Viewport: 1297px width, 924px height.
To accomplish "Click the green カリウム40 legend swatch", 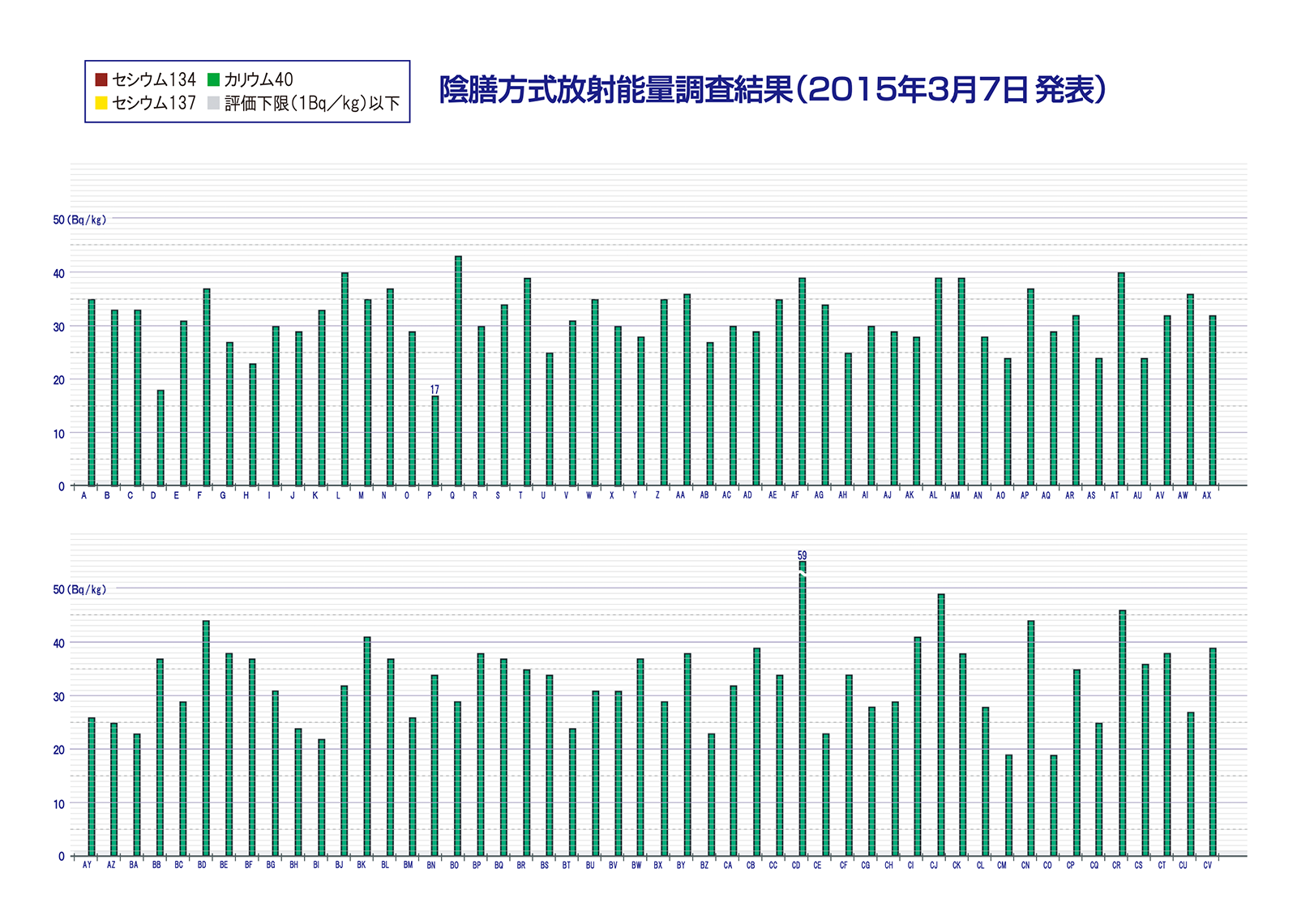I will click(214, 79).
